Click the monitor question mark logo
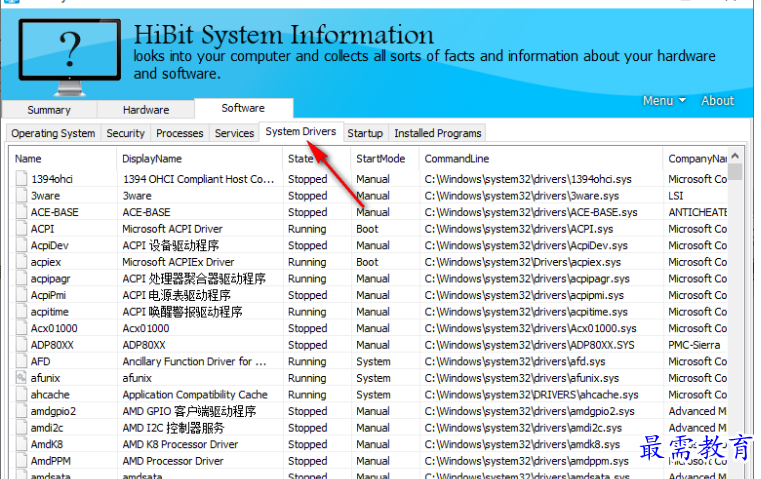761x479 pixels. pos(70,57)
